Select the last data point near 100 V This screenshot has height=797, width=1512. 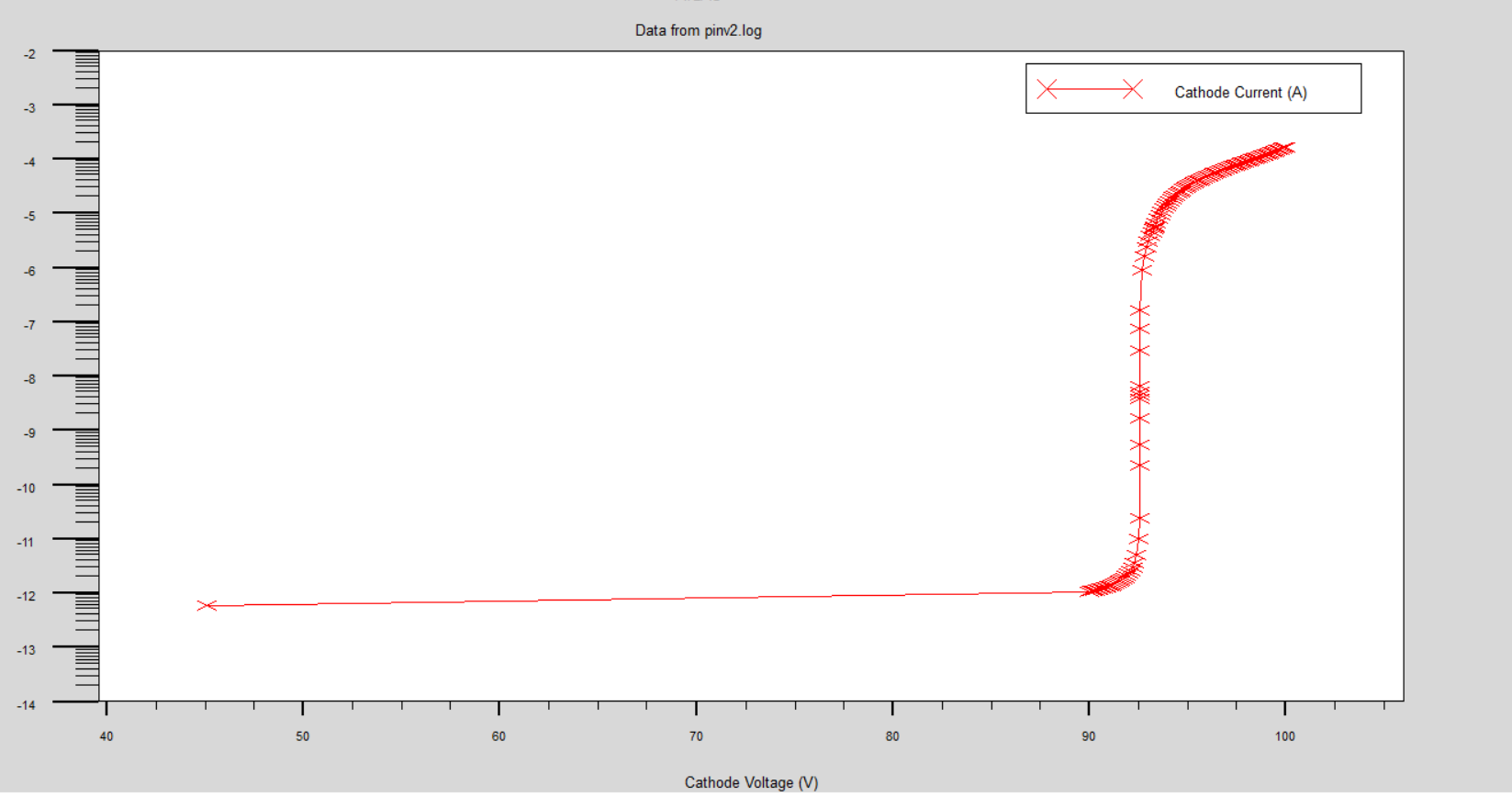tap(1285, 148)
